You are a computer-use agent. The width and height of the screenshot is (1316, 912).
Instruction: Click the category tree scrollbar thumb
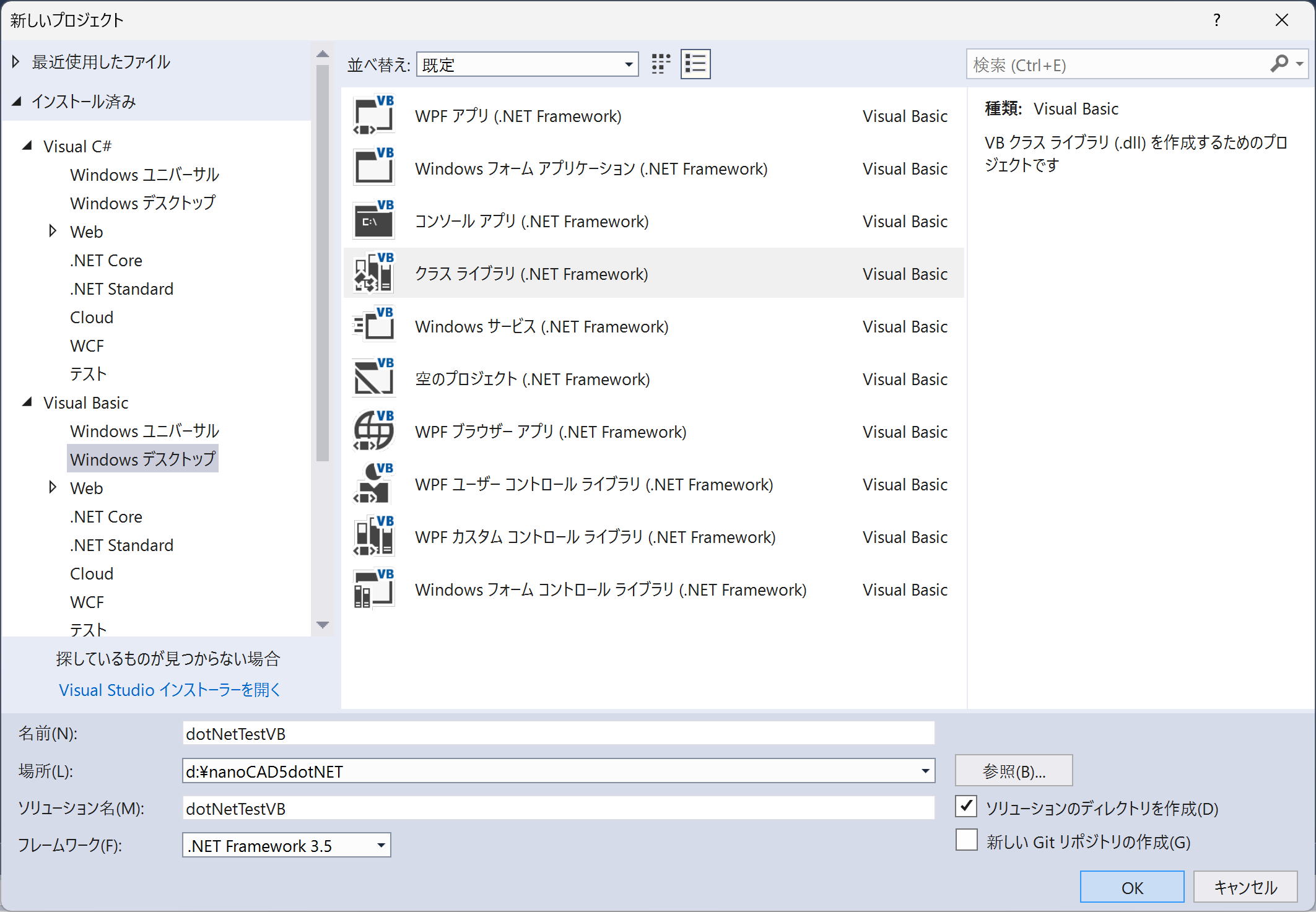pyautogui.click(x=322, y=263)
